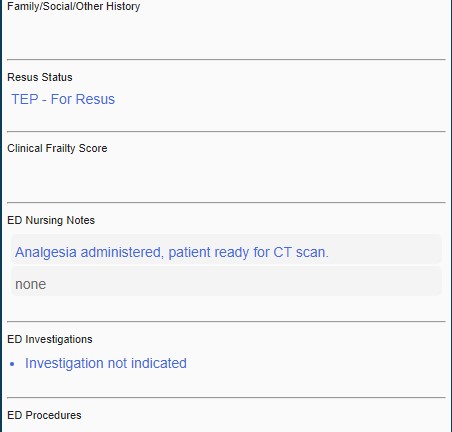Click divider line above Resus Status

[226, 60]
